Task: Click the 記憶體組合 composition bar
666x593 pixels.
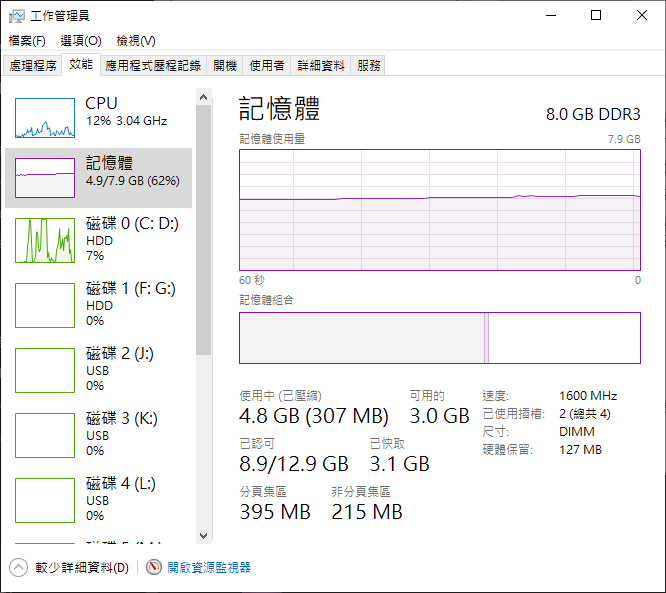Action: pos(440,338)
